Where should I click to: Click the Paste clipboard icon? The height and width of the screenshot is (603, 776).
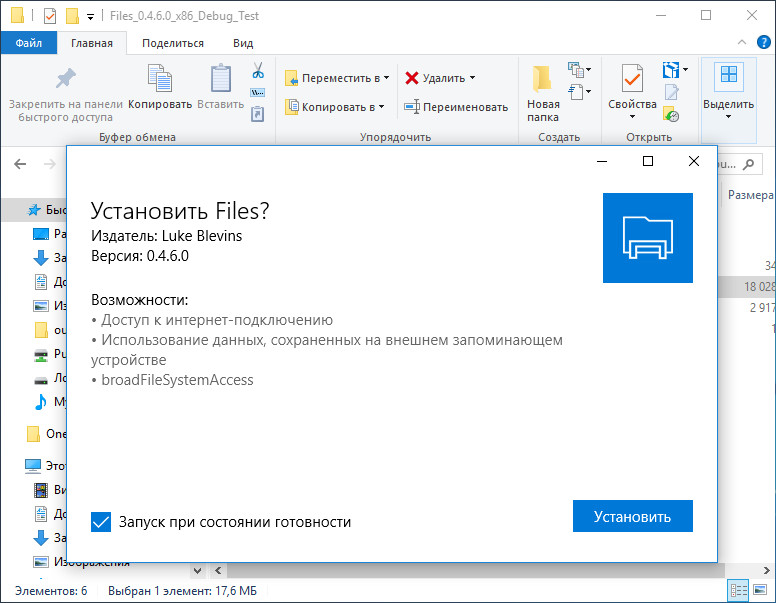pyautogui.click(x=220, y=78)
